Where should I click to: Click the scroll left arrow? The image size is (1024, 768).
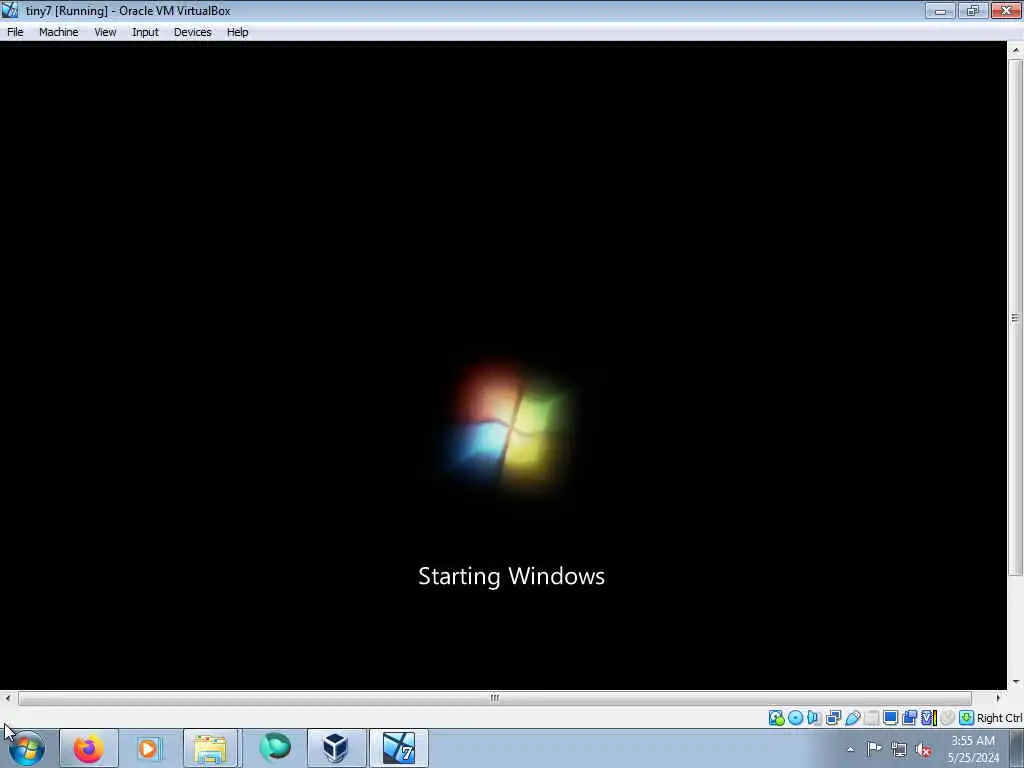[x=7, y=698]
